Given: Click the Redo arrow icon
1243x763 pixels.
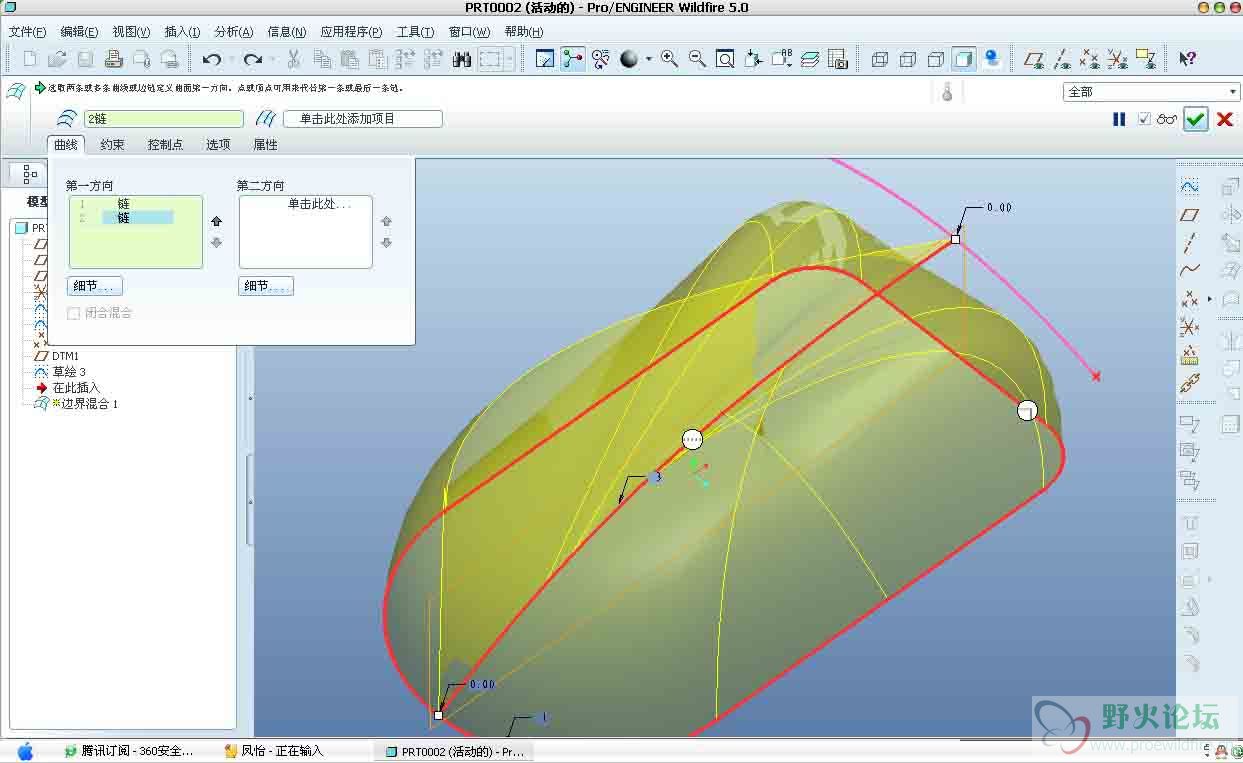Looking at the screenshot, I should pos(252,59).
